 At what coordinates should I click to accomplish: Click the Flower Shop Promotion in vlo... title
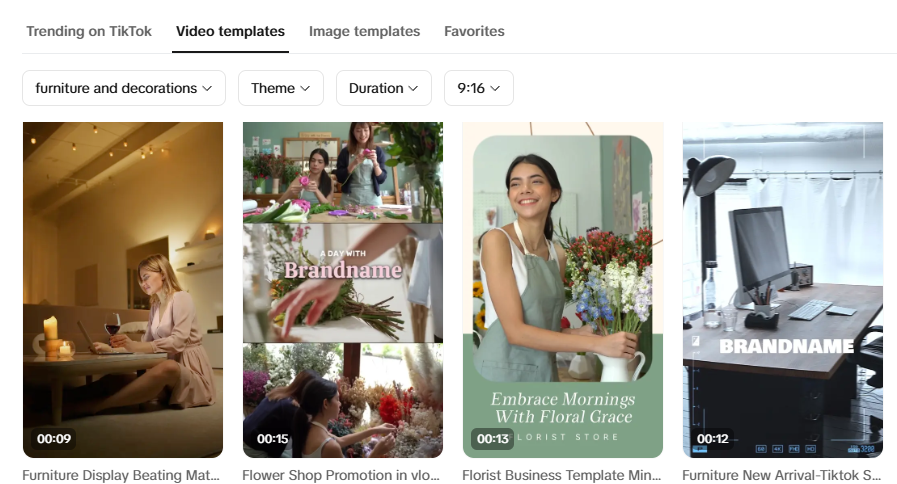coord(341,475)
